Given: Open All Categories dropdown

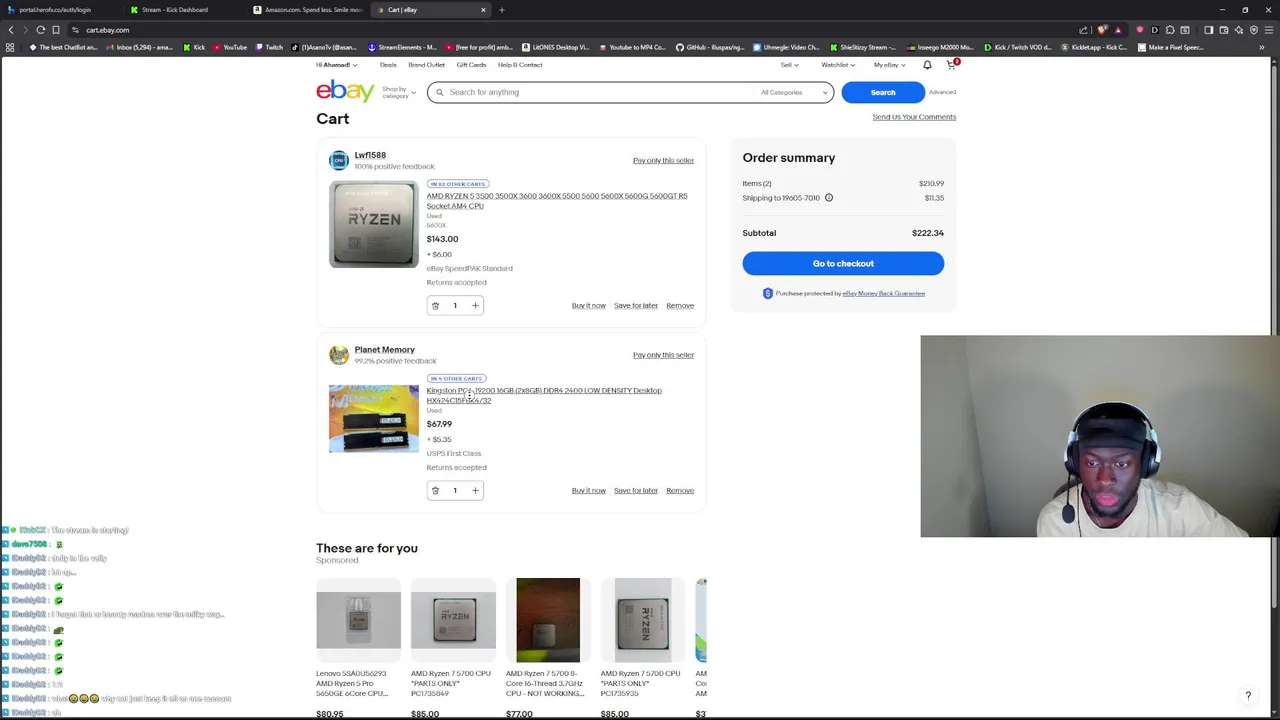Looking at the screenshot, I should click(795, 92).
